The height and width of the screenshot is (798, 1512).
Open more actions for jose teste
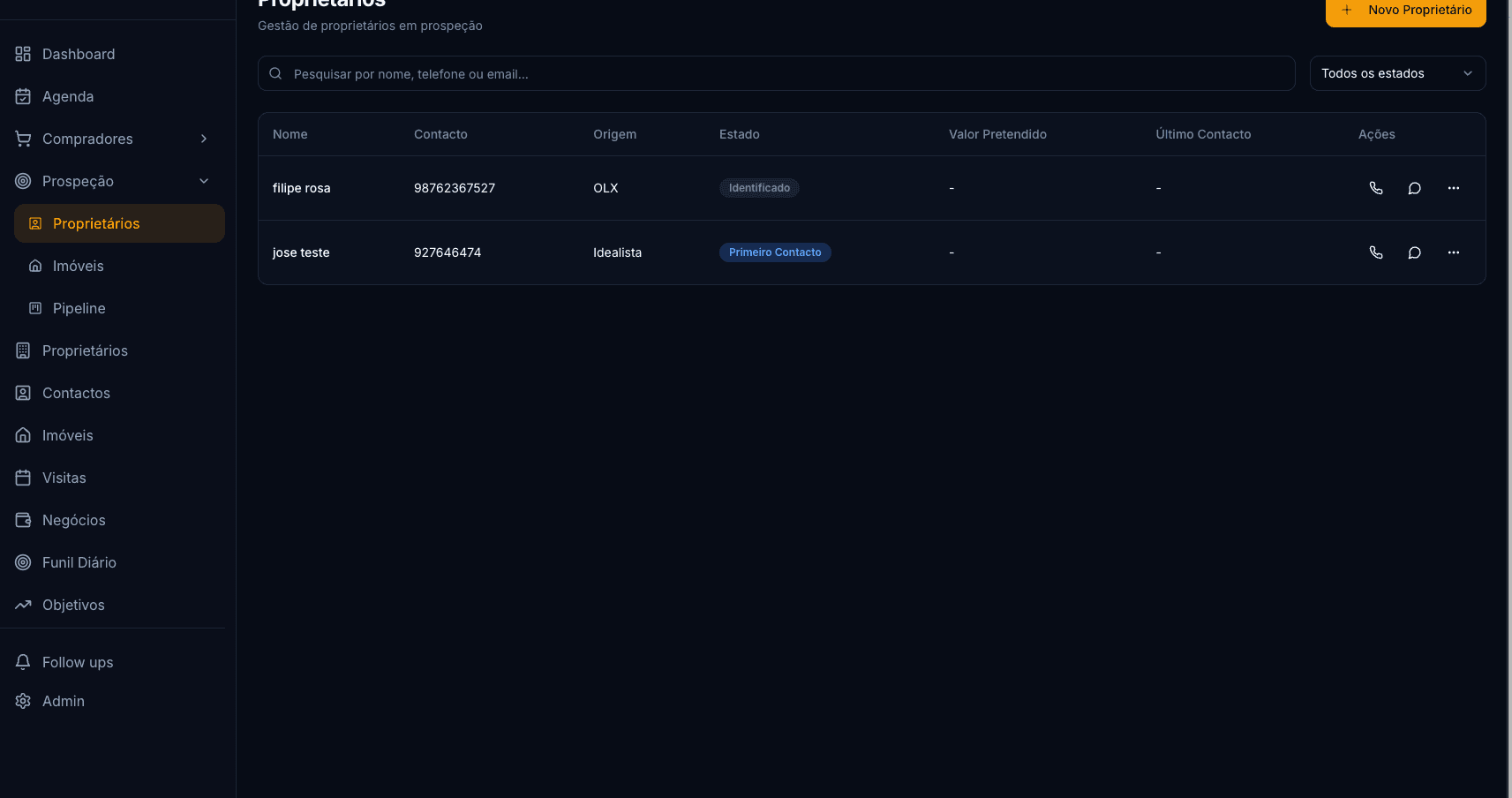click(1454, 252)
